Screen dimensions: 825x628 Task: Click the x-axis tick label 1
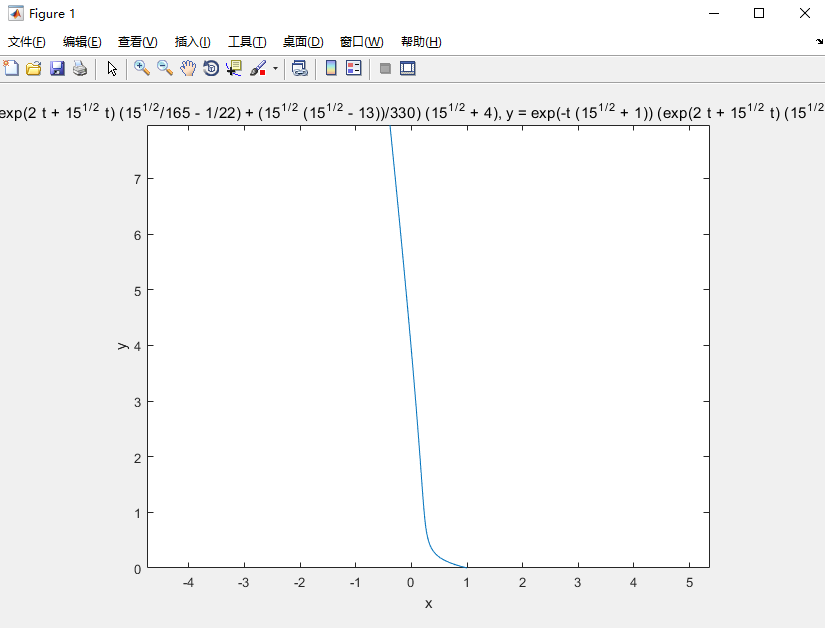pyautogui.click(x=467, y=583)
